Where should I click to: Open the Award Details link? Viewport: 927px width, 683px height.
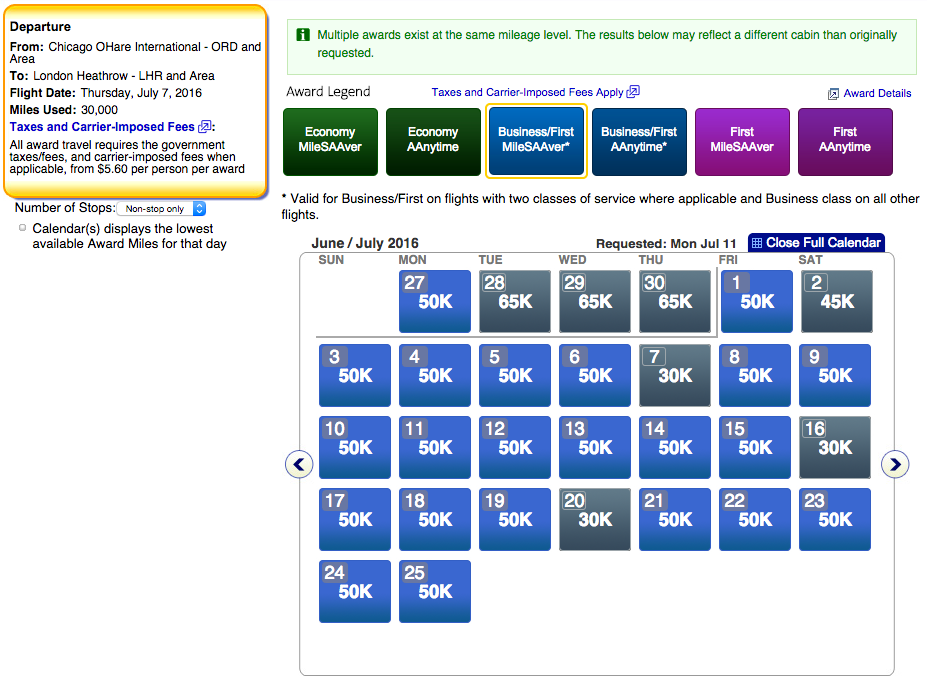click(877, 94)
